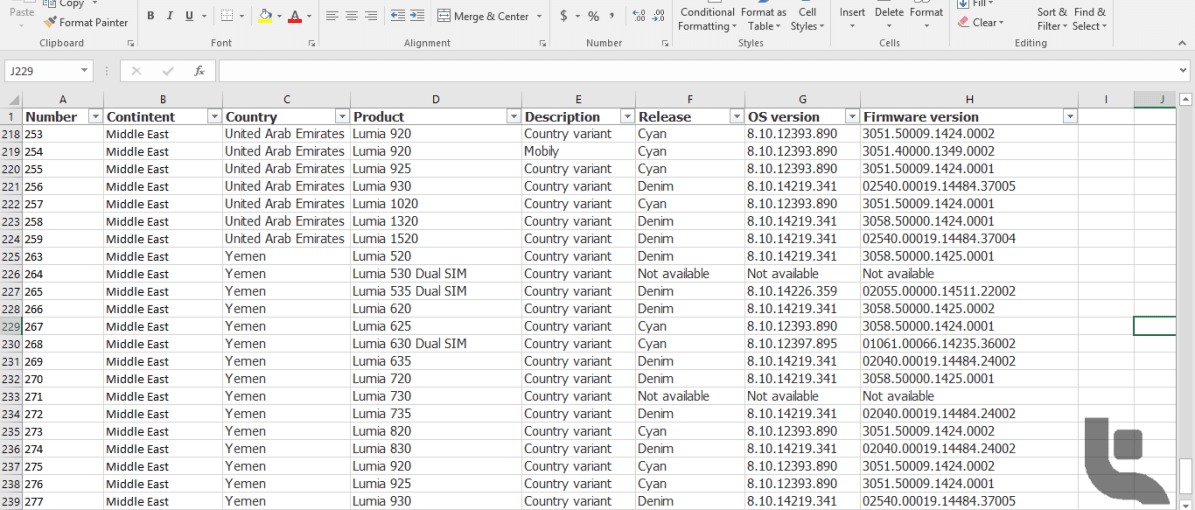Apply italic formatting

tap(169, 16)
